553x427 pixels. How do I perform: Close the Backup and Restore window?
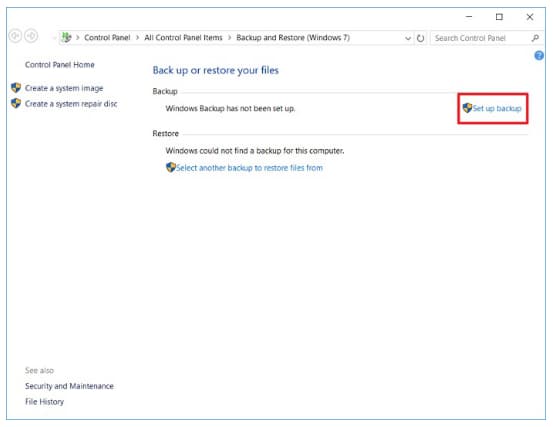tap(530, 17)
